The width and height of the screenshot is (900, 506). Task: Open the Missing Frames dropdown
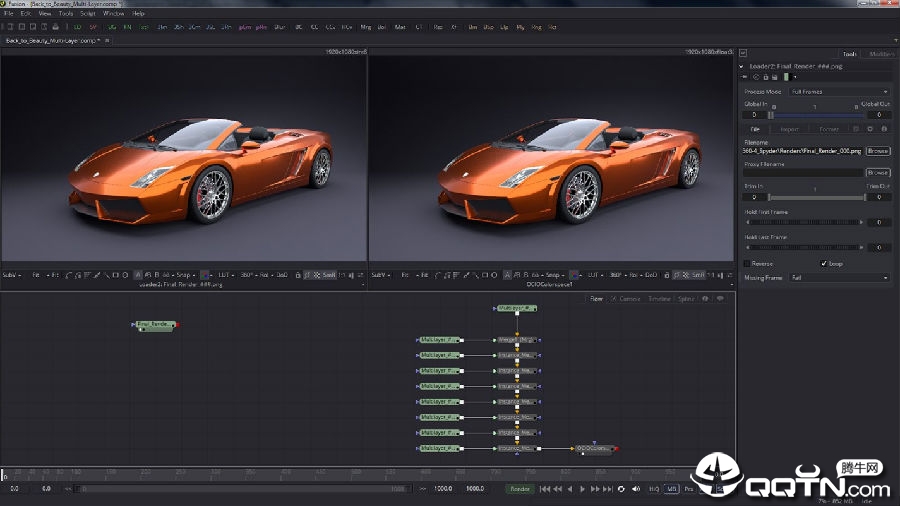pos(840,278)
